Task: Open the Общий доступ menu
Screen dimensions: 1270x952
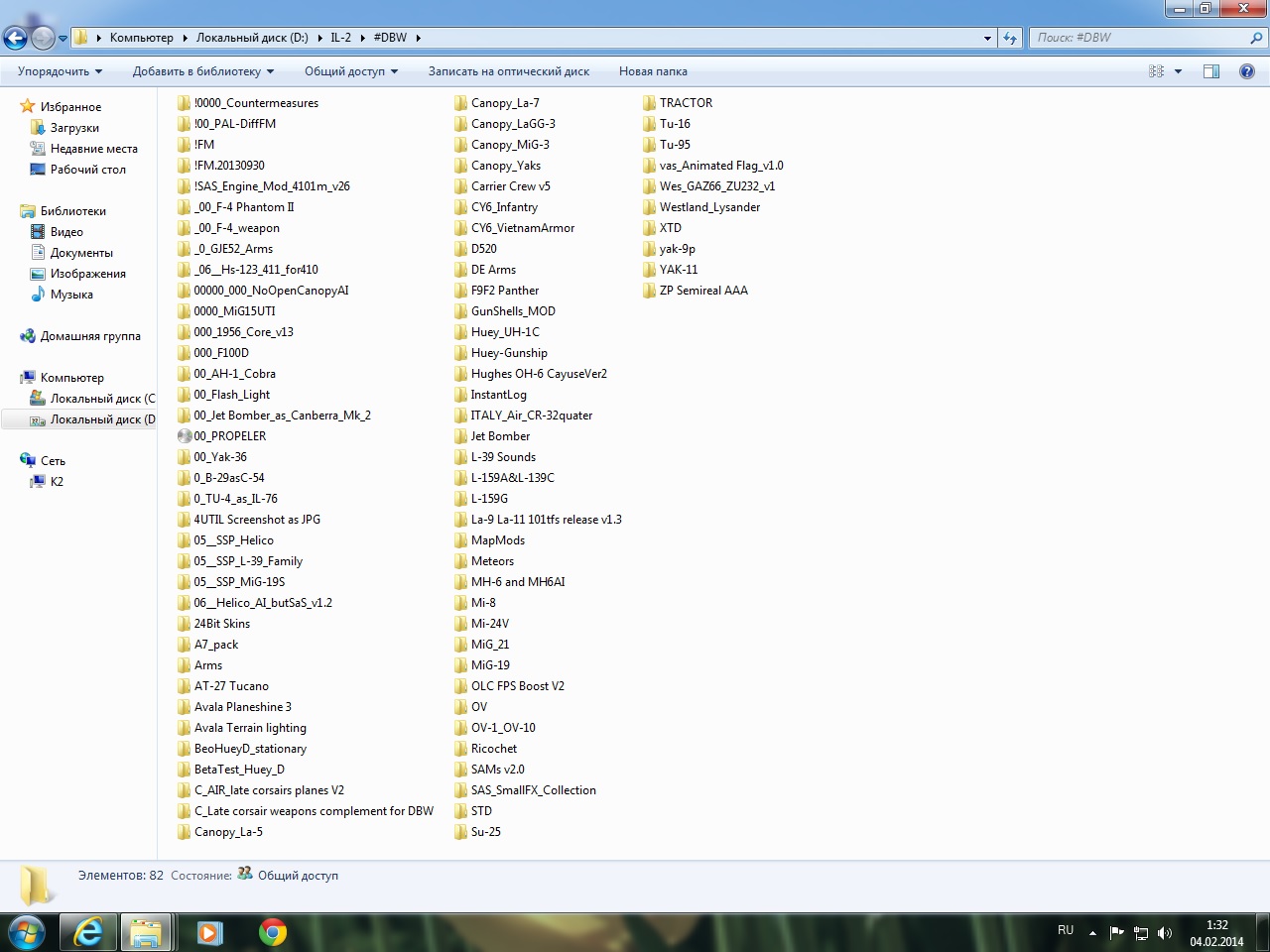Action: [x=351, y=71]
